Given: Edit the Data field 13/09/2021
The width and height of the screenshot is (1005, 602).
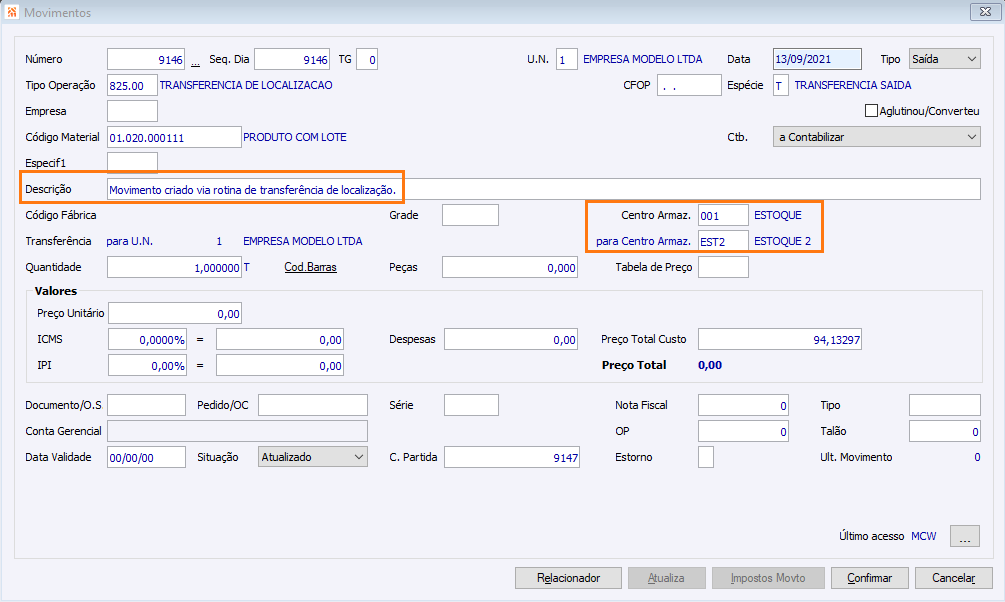Looking at the screenshot, I should [x=817, y=59].
